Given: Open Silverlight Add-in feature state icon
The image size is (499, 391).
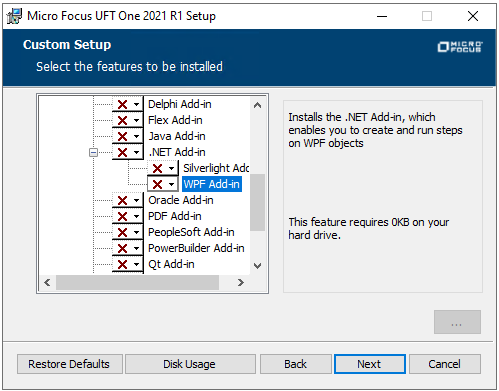Looking at the screenshot, I should 163,168.
